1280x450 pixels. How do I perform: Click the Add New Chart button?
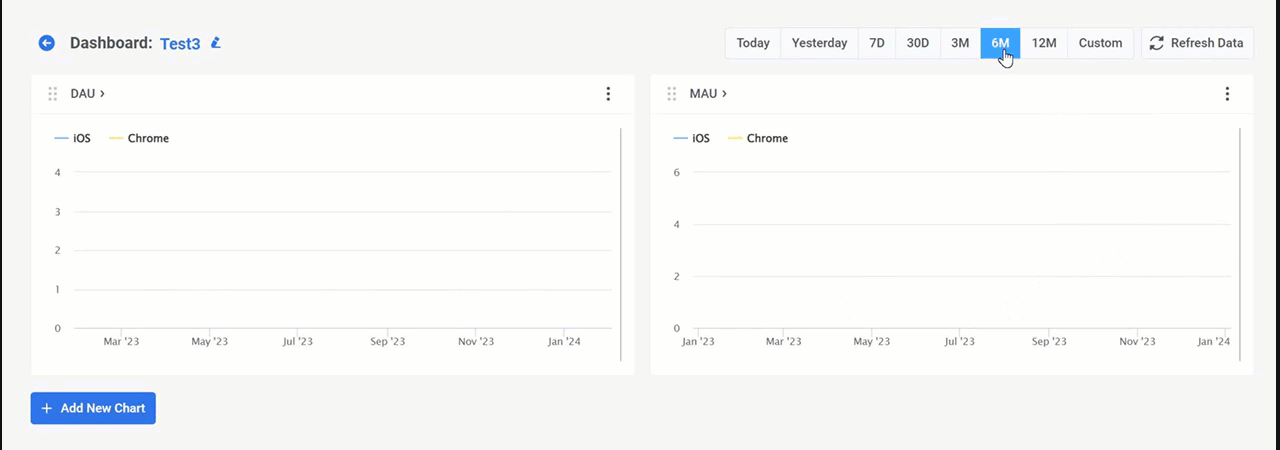click(x=93, y=408)
